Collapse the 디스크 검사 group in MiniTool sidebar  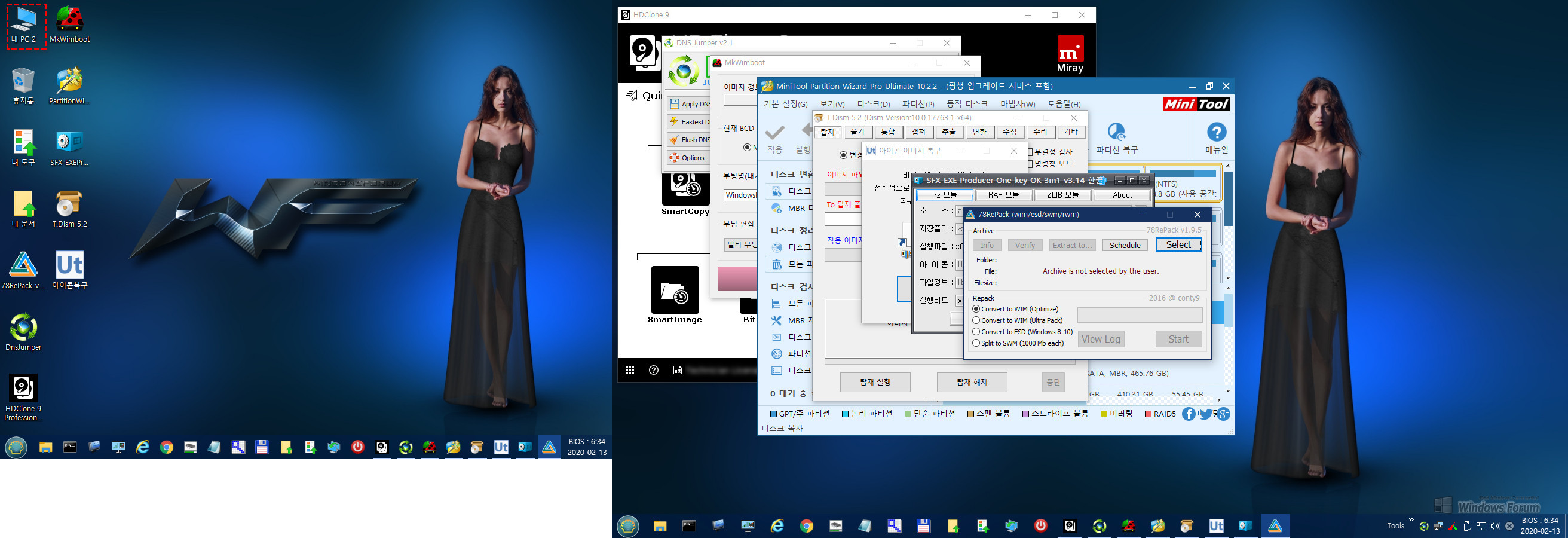point(791,287)
